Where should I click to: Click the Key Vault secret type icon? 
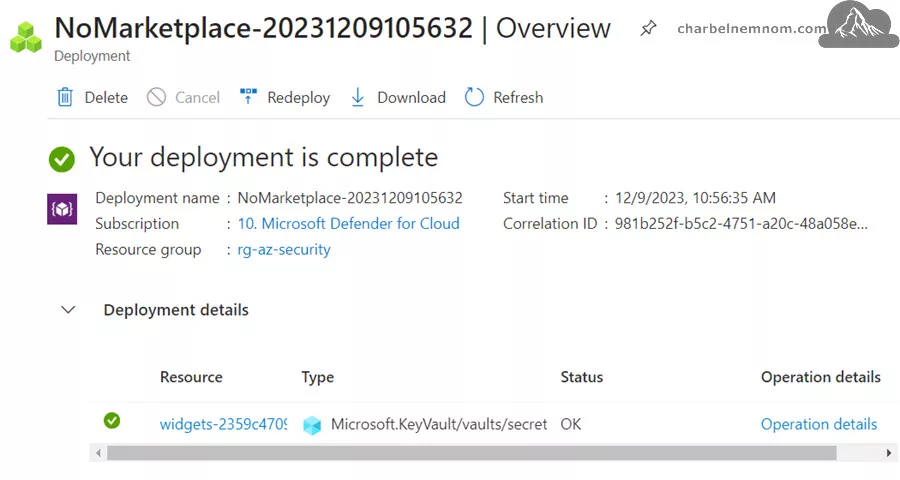click(312, 425)
